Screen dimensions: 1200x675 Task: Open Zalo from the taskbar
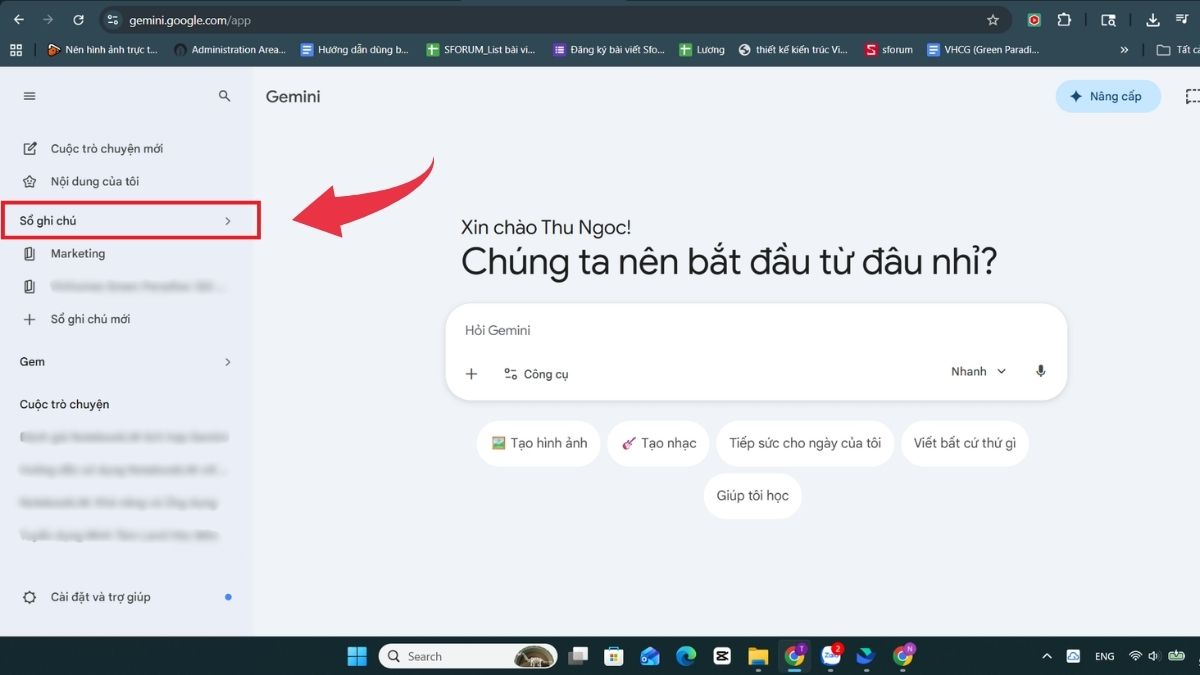point(831,656)
